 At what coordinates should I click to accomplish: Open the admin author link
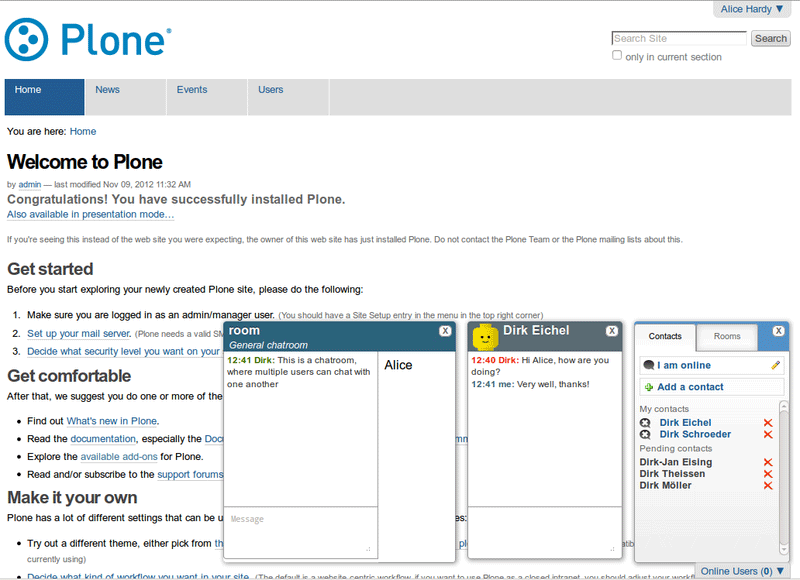click(x=30, y=185)
